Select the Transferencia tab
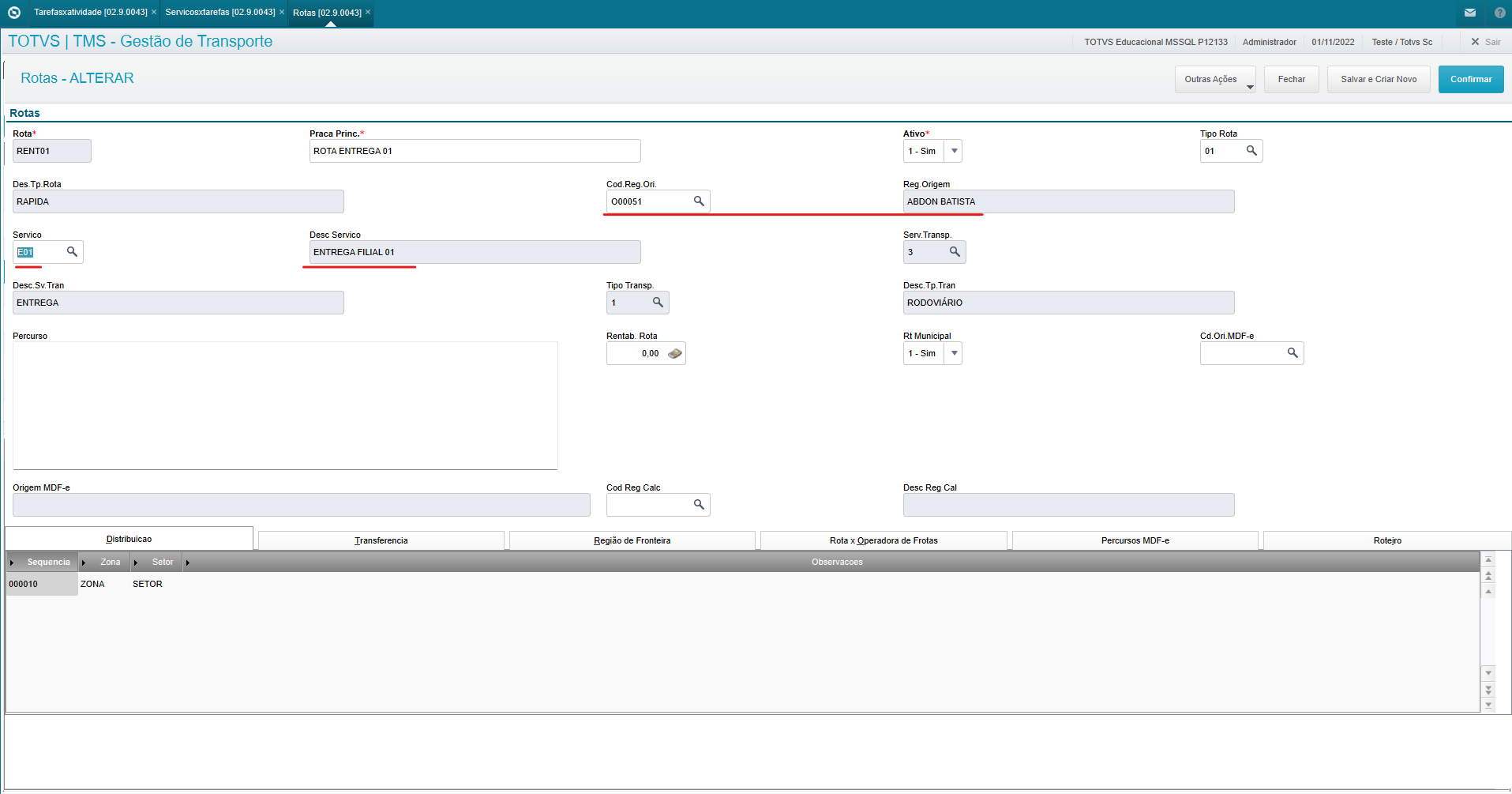 381,540
